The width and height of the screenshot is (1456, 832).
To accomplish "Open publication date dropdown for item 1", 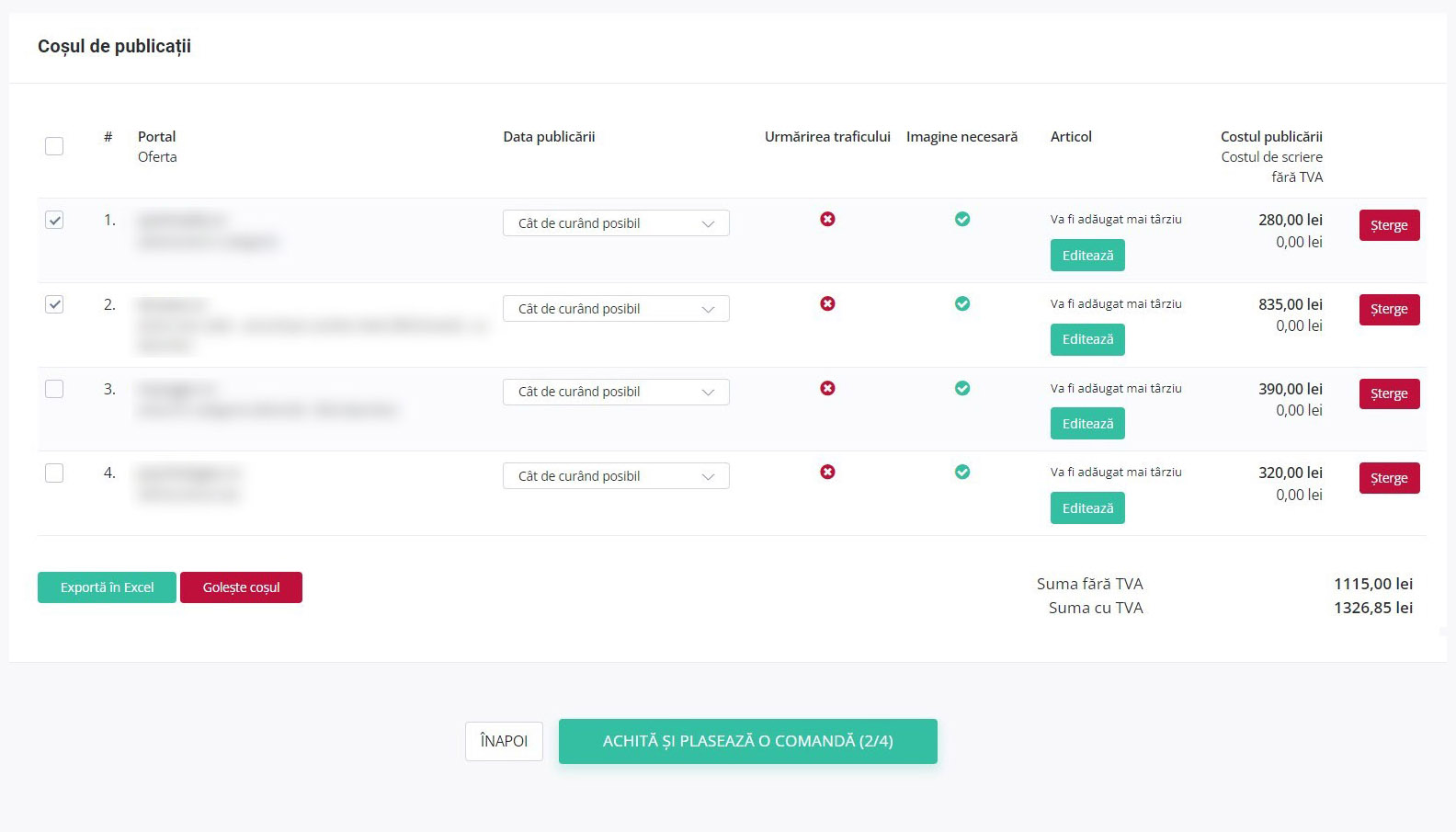I will tap(616, 223).
